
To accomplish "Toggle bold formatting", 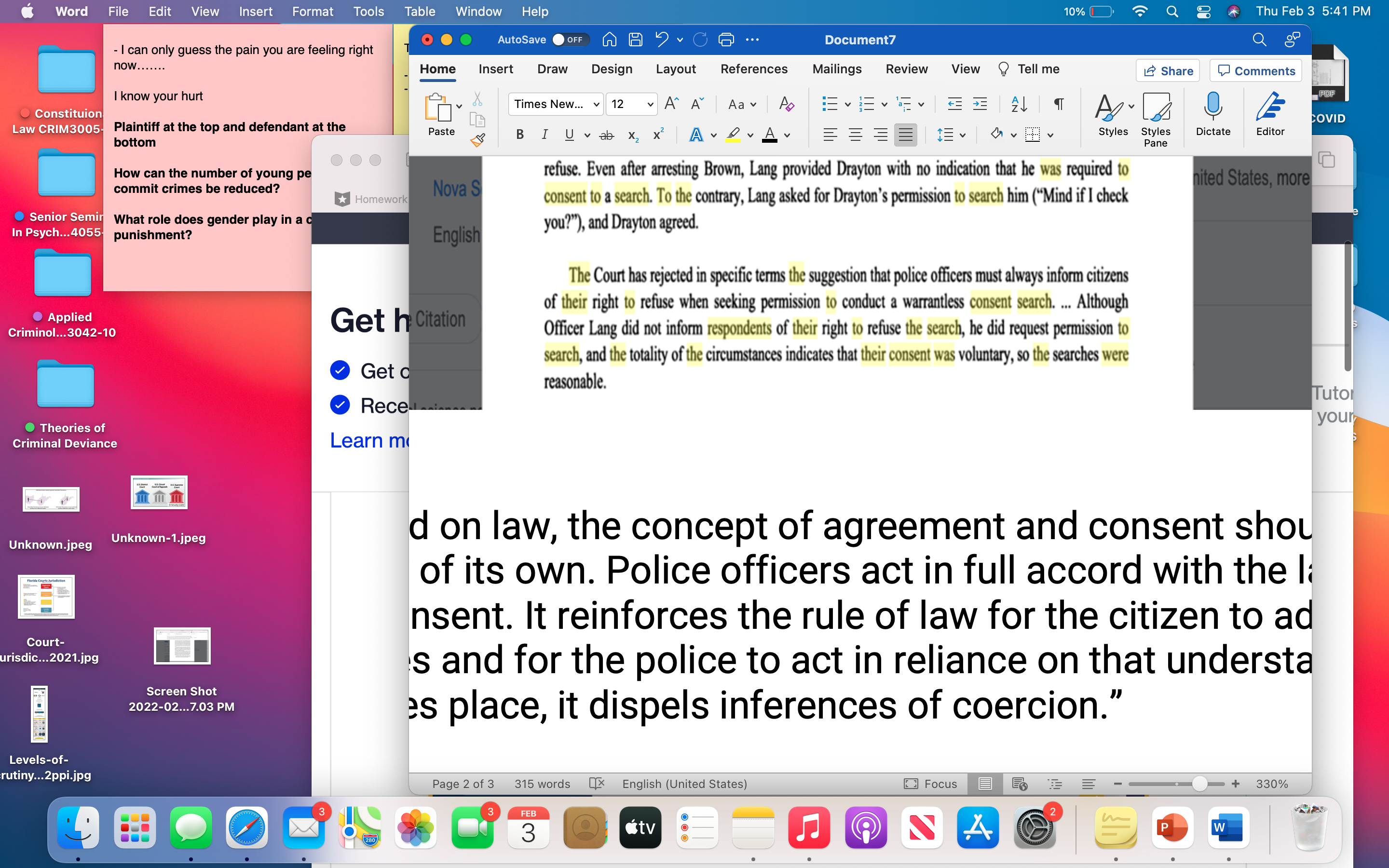I will coord(519,135).
